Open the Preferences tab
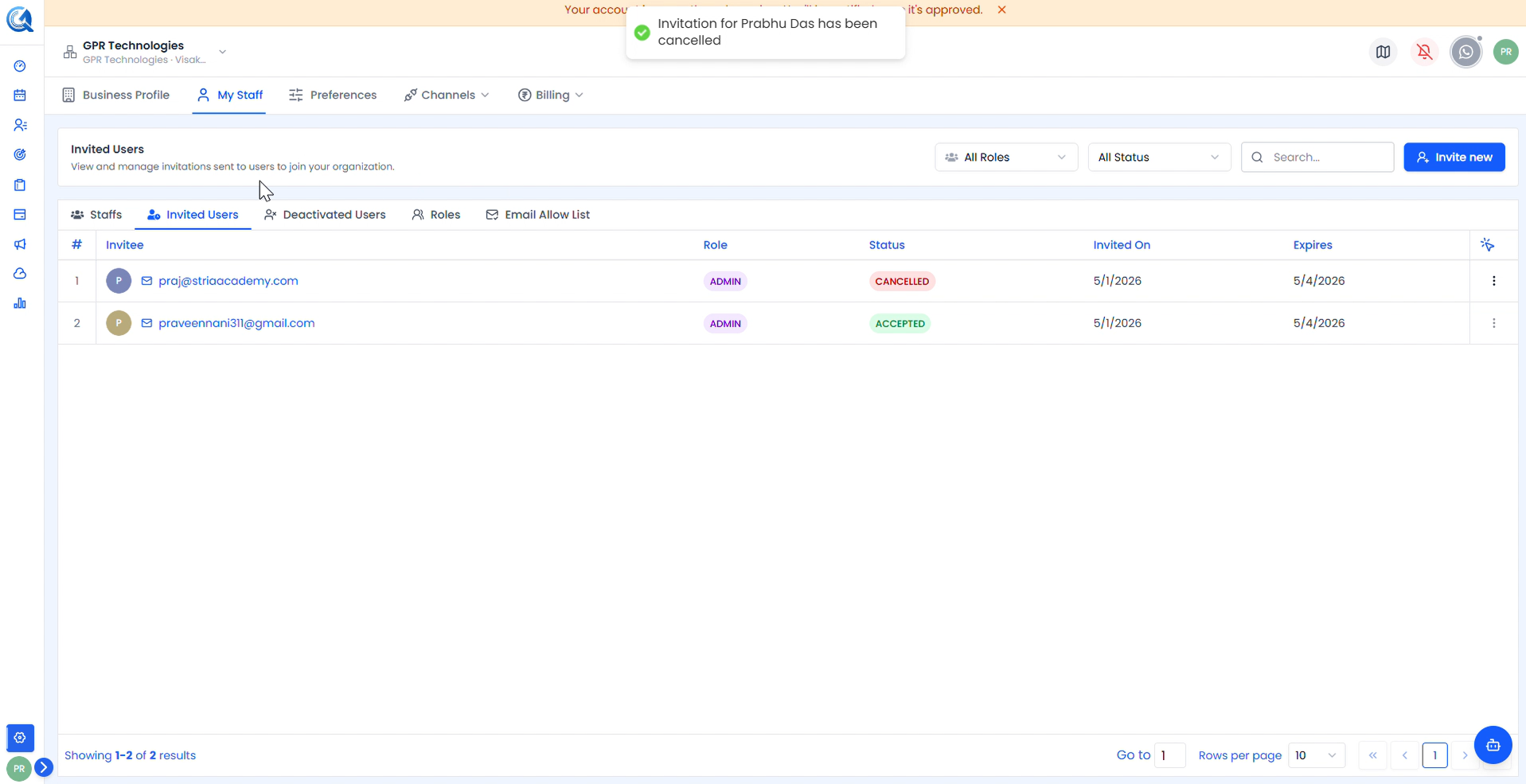 click(333, 95)
